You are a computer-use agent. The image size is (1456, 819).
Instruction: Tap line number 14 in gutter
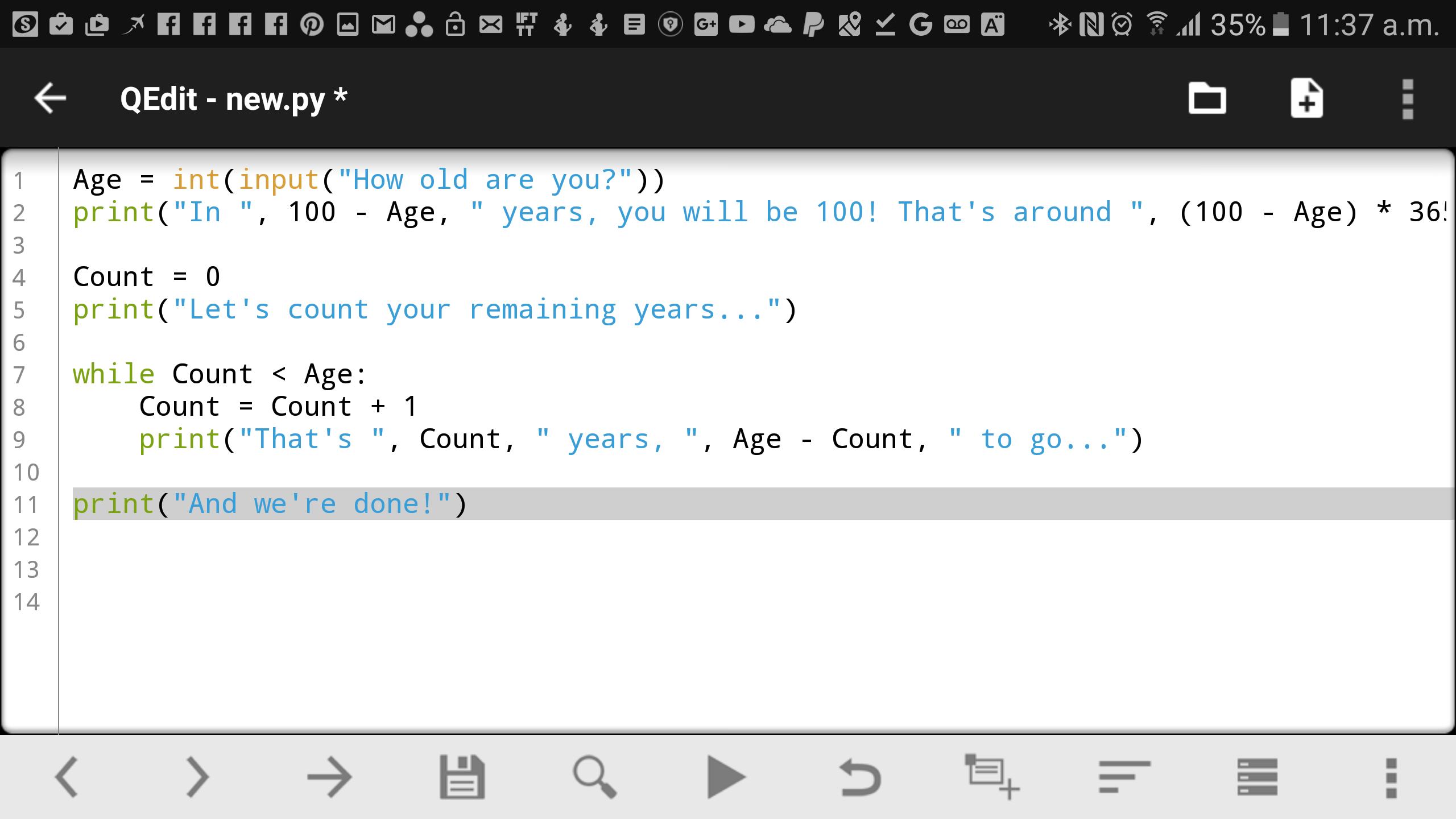(26, 602)
